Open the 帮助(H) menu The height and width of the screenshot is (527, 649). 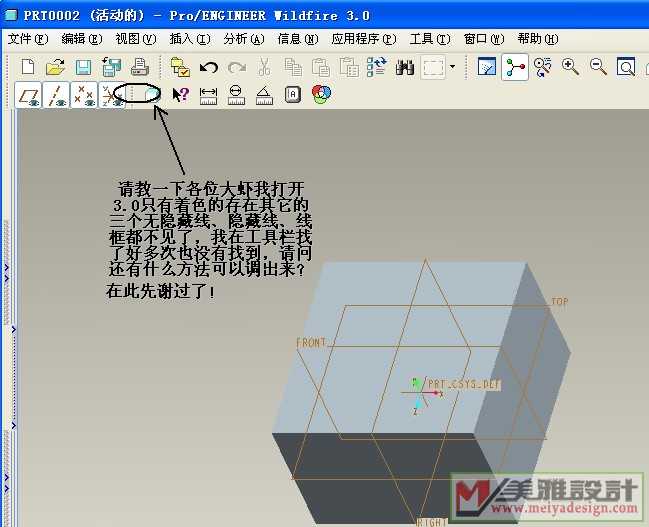point(538,39)
